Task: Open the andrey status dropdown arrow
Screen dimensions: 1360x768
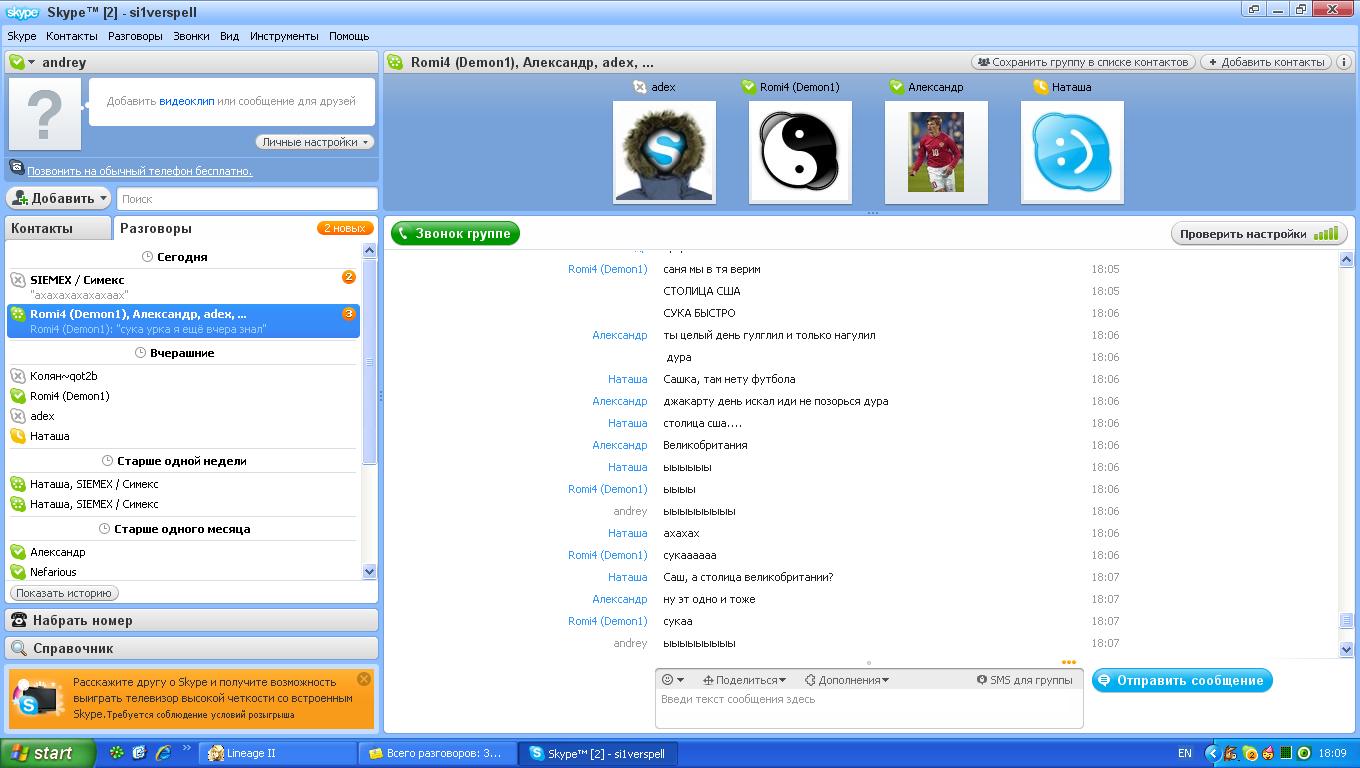Action: click(x=31, y=62)
